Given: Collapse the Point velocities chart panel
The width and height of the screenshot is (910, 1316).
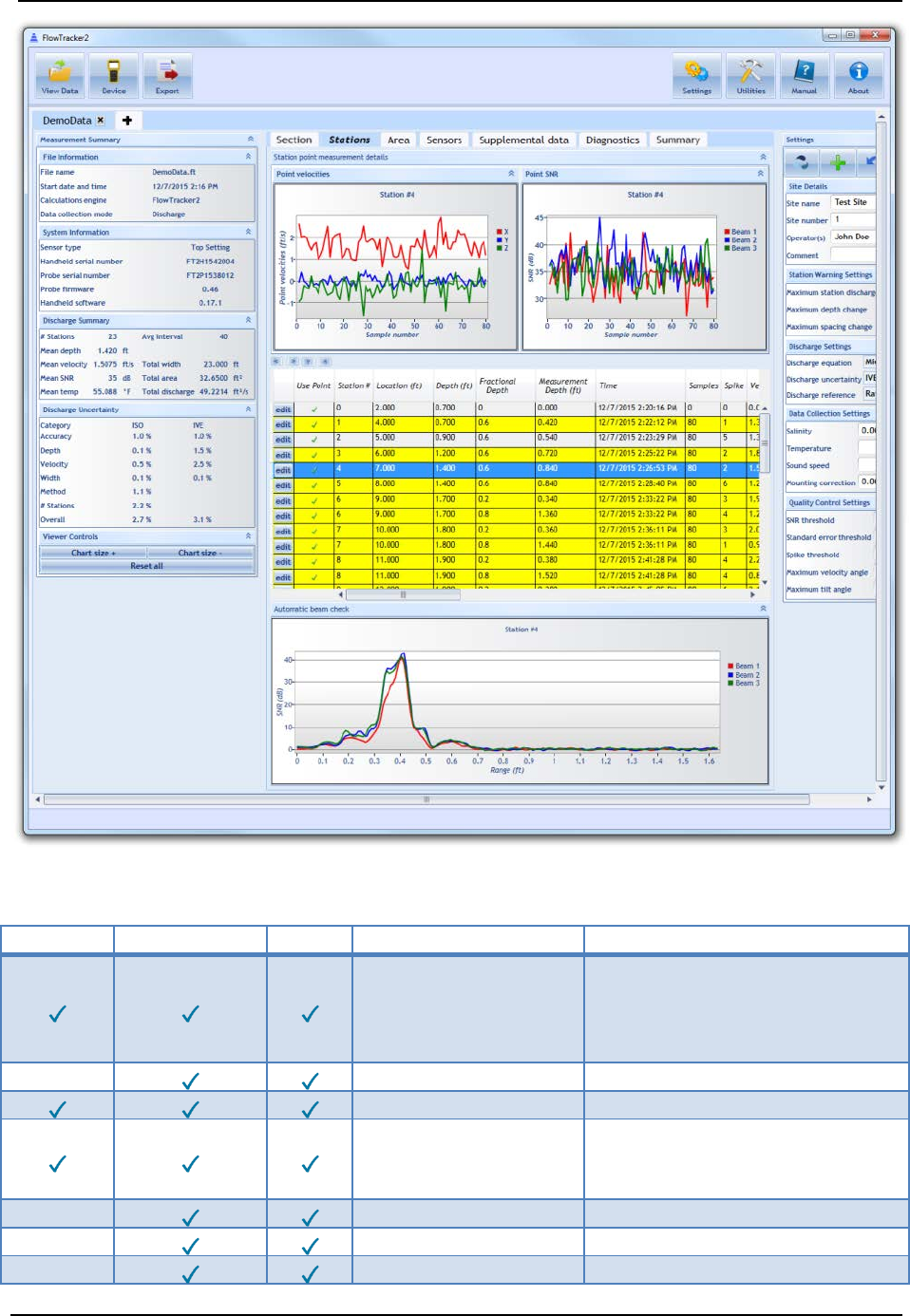Looking at the screenshot, I should pyautogui.click(x=511, y=174).
